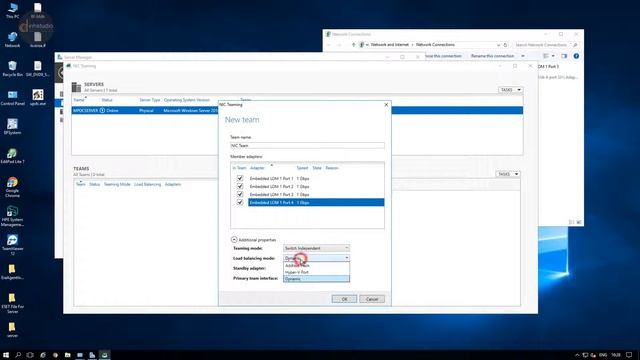The width and height of the screenshot is (640, 360).
Task: Uncheck Embedded LOM 1 Port 2 adapter
Action: coord(240,186)
